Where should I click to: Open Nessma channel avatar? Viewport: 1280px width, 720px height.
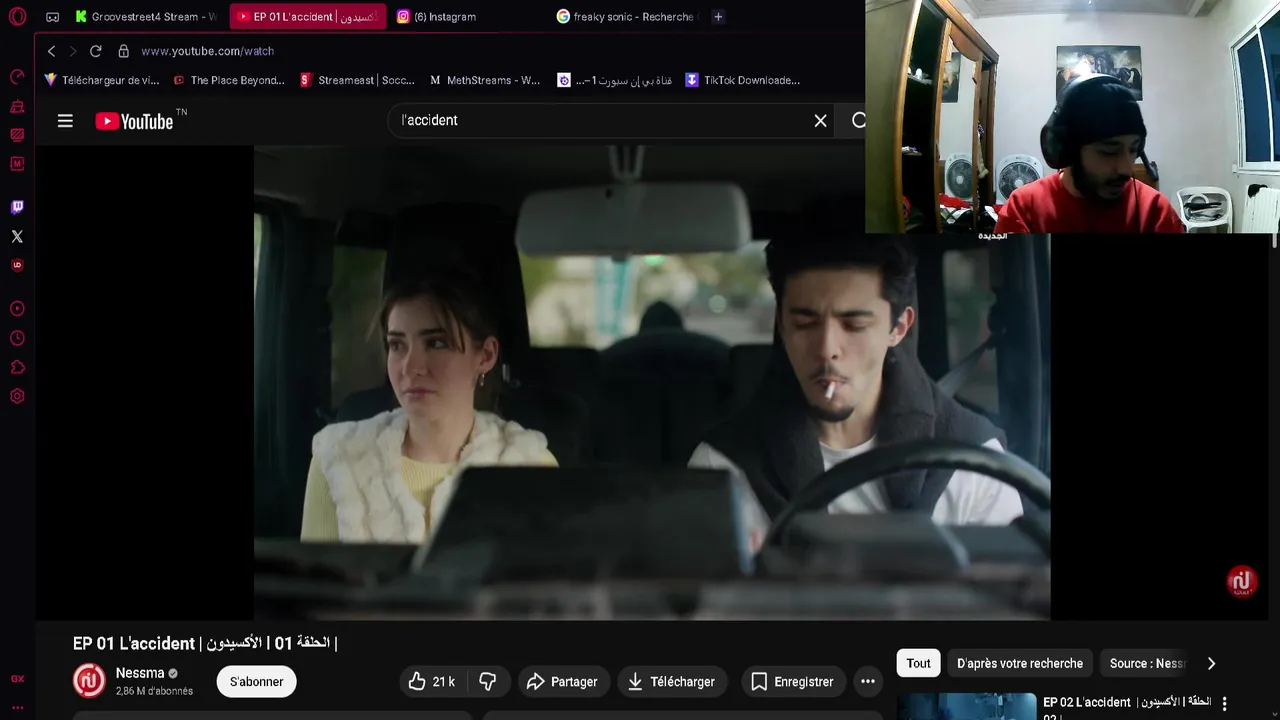89,681
